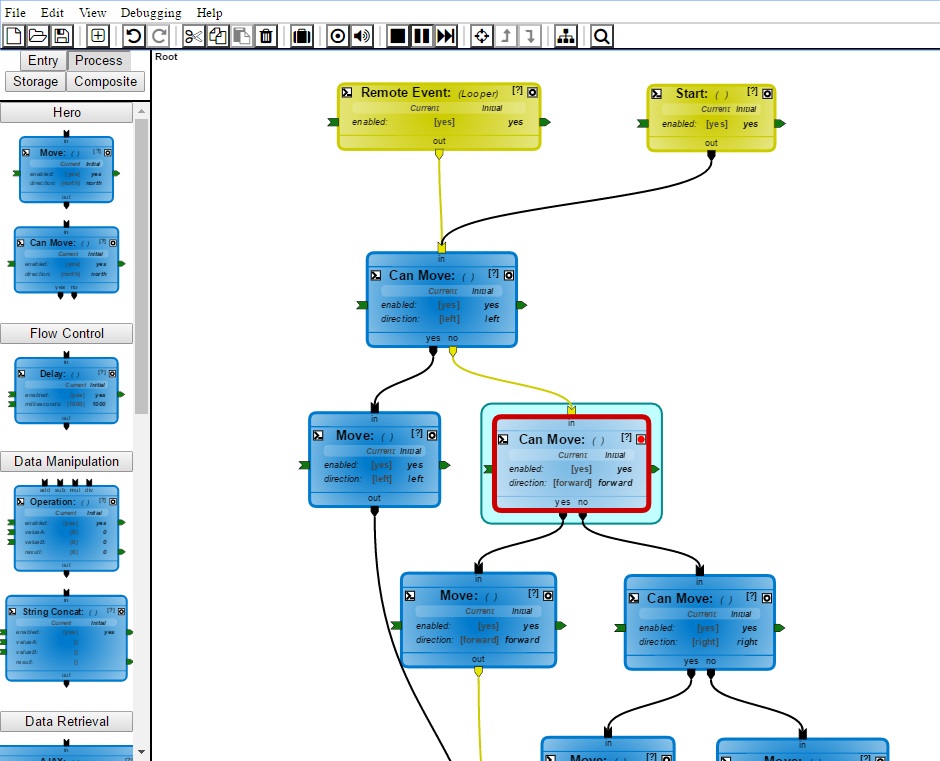Click the crosshair center-view icon
Image resolution: width=940 pixels, height=761 pixels.
(x=482, y=36)
